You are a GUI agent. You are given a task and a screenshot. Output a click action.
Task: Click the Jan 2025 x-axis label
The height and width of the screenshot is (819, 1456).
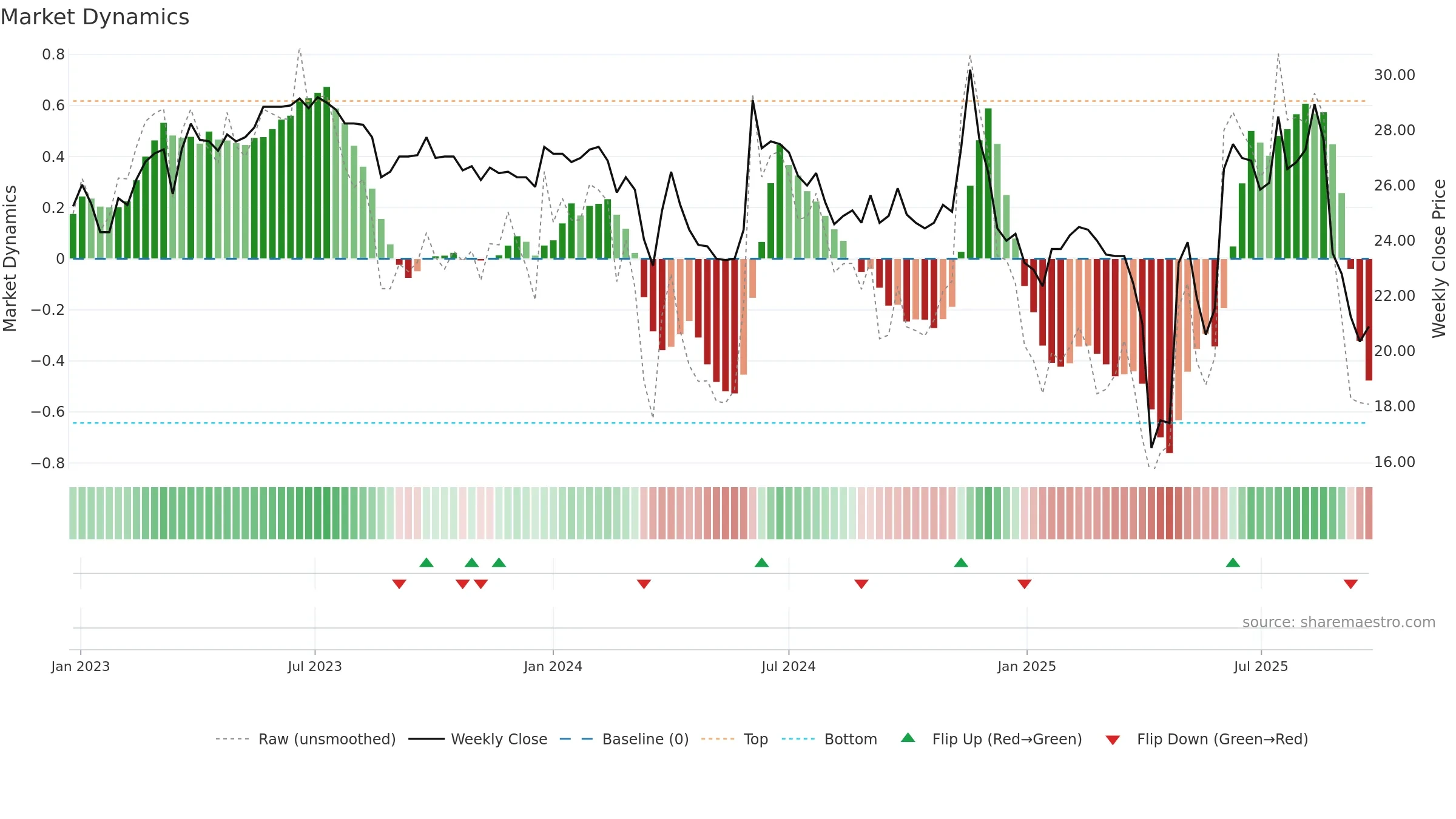click(1027, 666)
